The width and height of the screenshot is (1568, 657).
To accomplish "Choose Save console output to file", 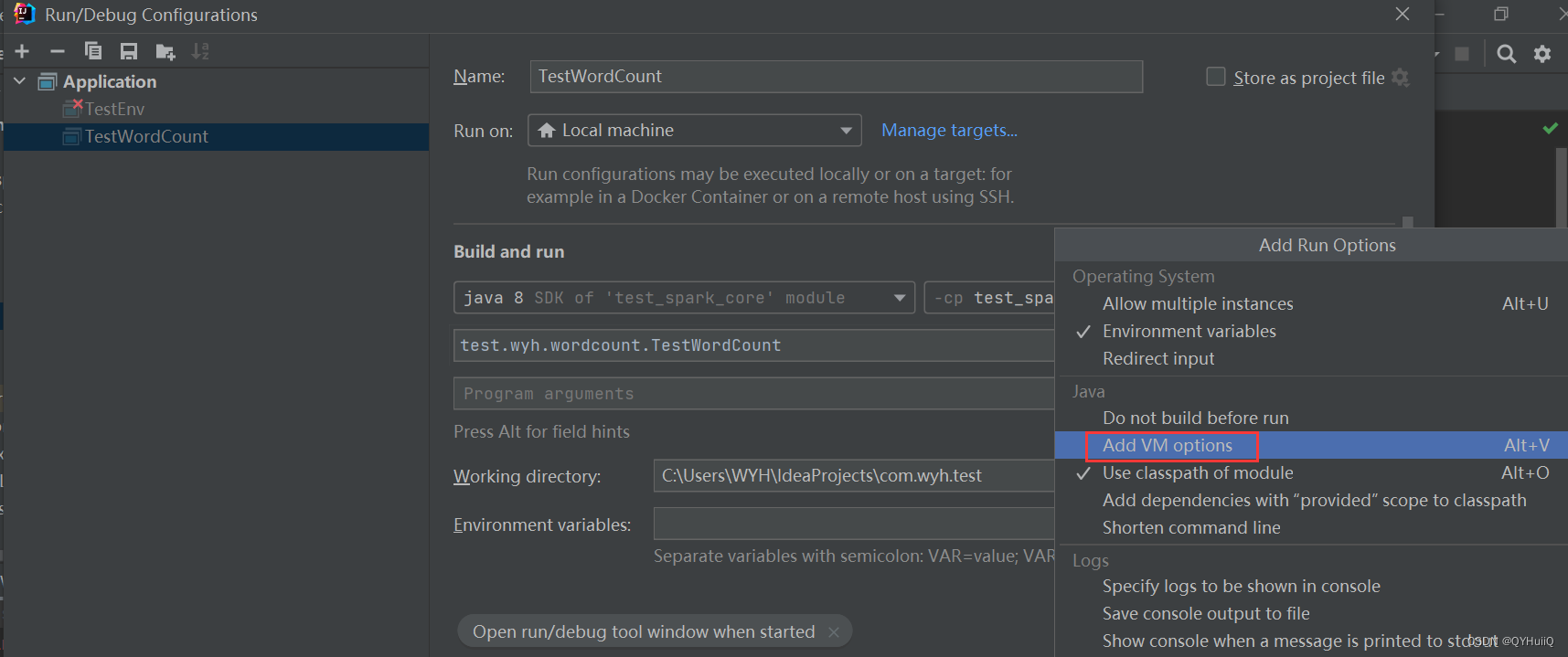I will pos(1311,613).
